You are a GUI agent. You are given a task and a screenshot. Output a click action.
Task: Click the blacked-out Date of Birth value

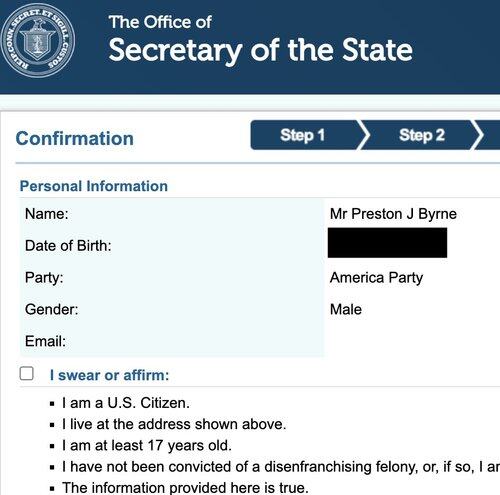[x=387, y=243]
